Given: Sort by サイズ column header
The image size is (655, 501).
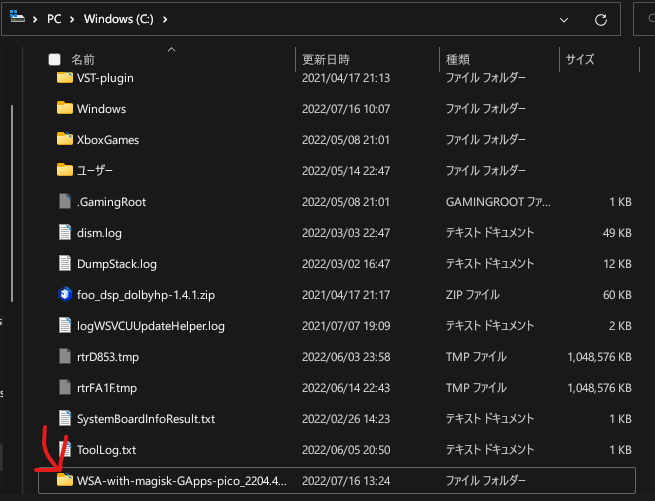Looking at the screenshot, I should 580,59.
